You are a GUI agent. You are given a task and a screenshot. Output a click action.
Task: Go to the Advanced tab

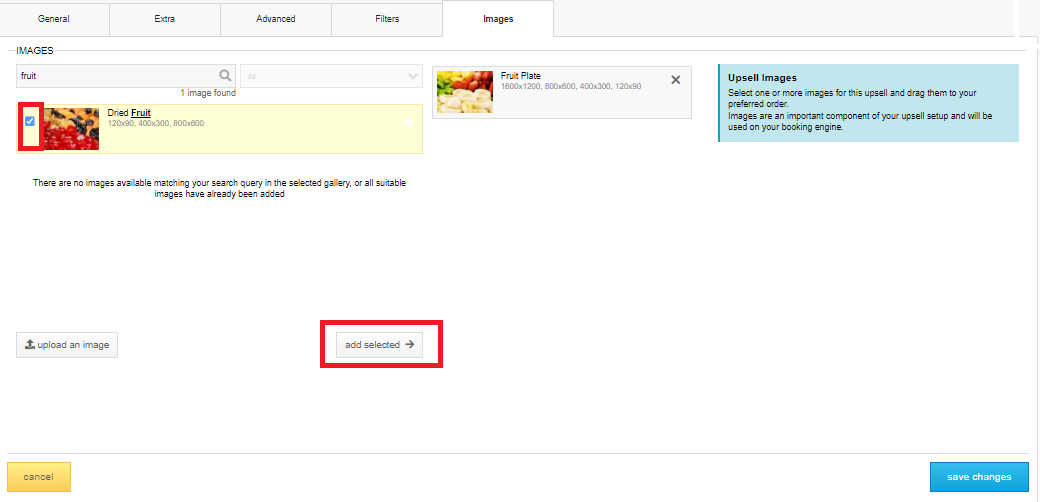(x=276, y=19)
